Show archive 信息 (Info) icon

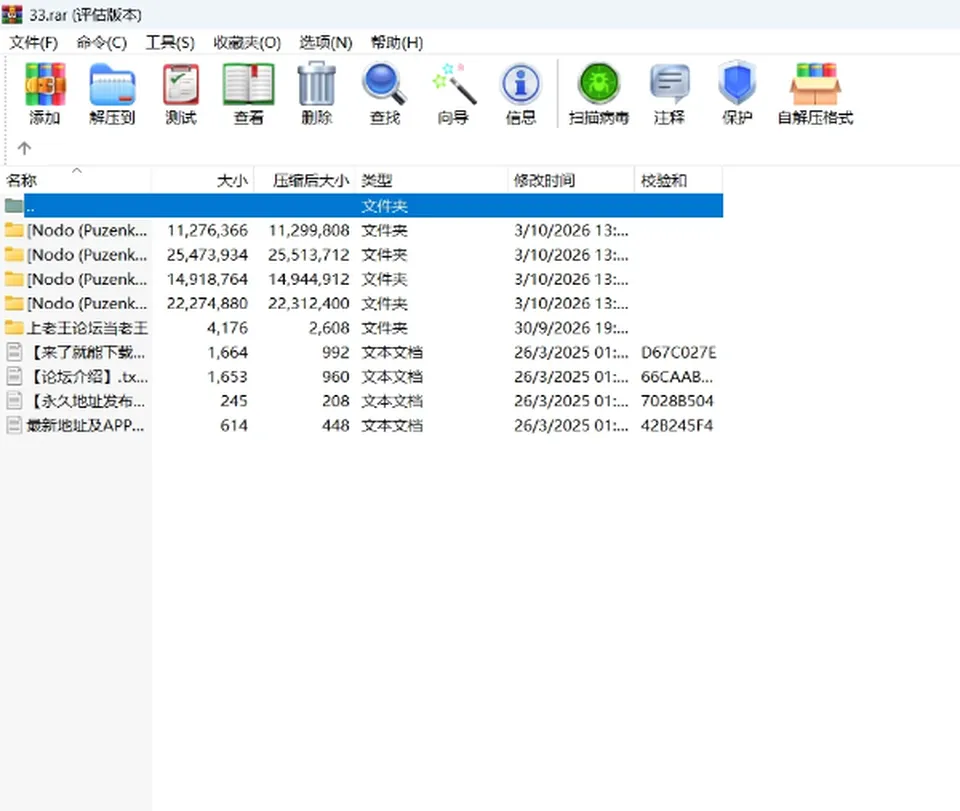tap(520, 94)
